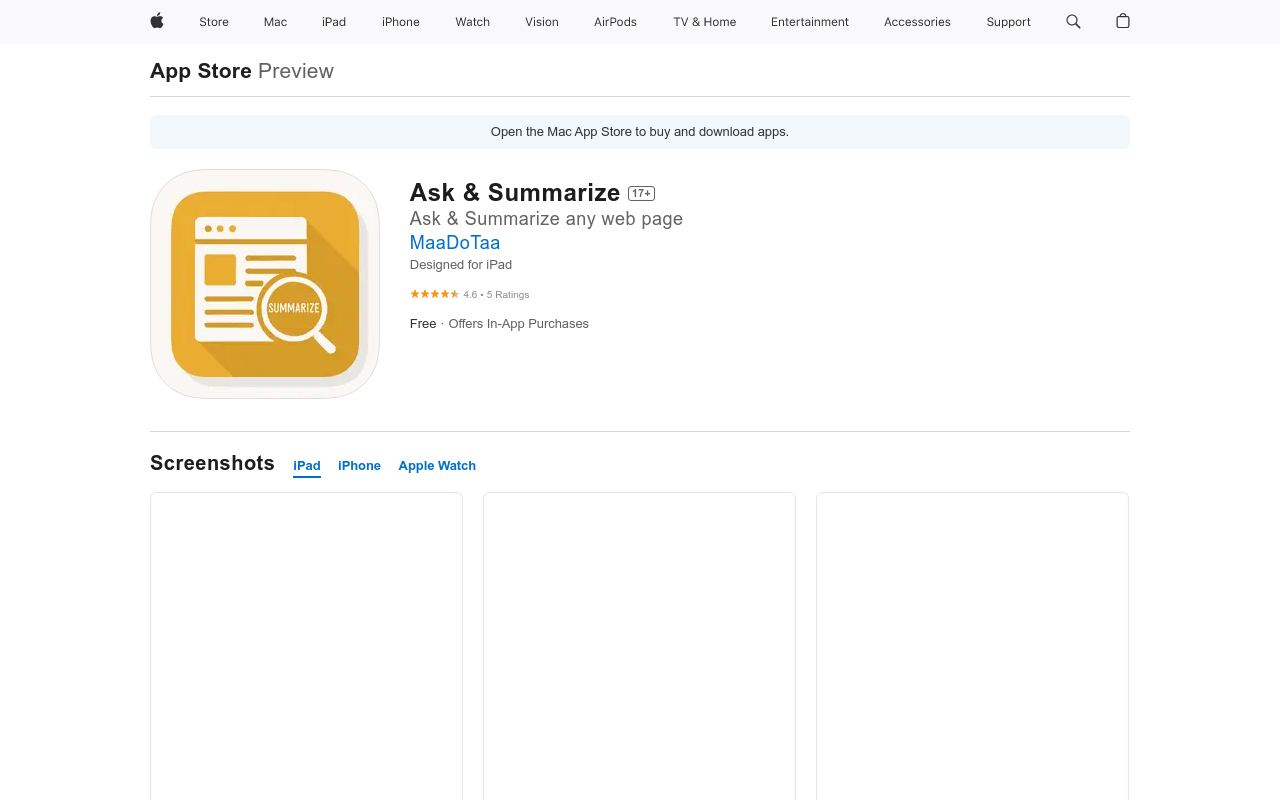Click the App Store heading link
The height and width of the screenshot is (800, 1280).
coord(201,71)
